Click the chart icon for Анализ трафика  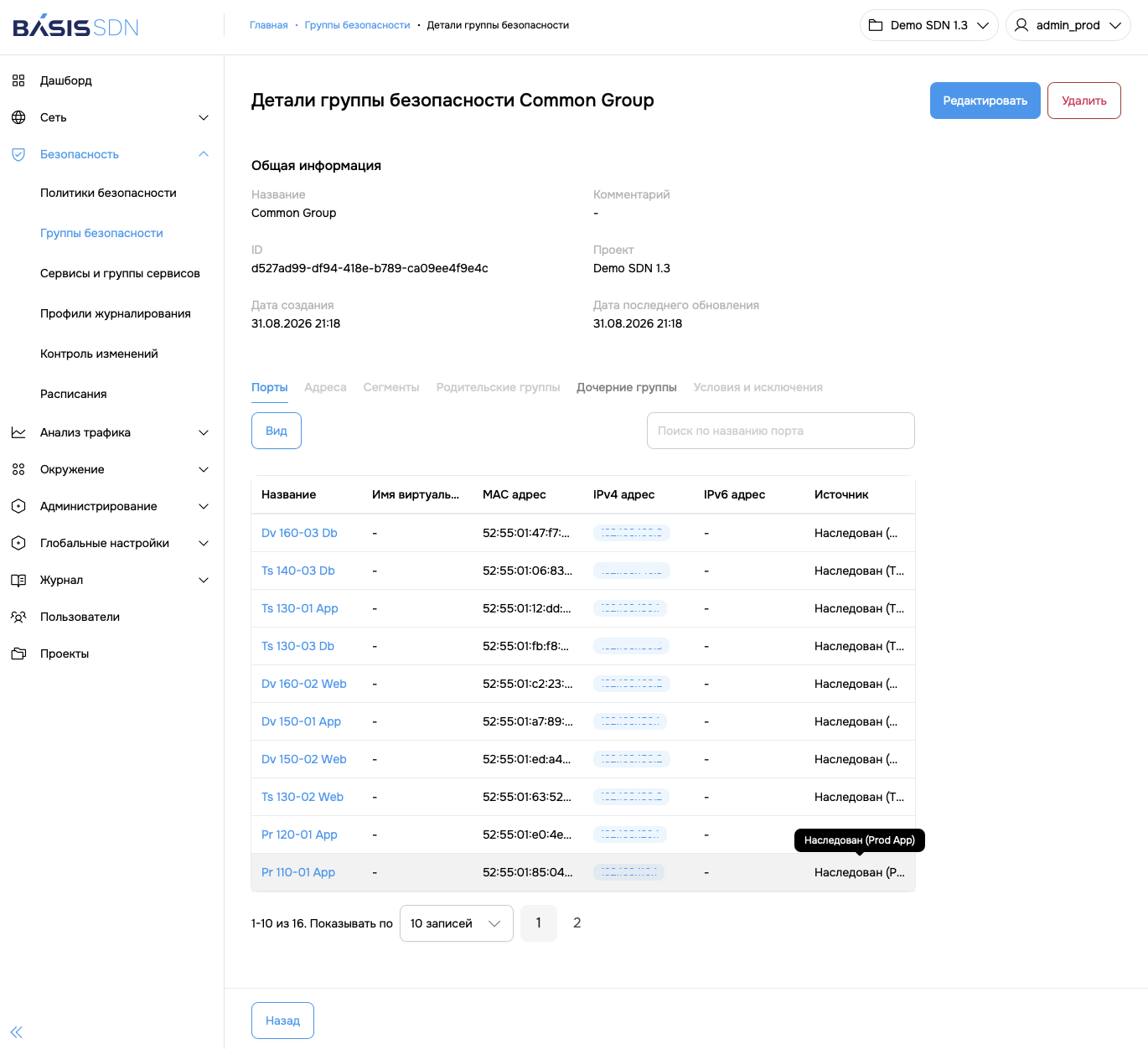pos(18,432)
